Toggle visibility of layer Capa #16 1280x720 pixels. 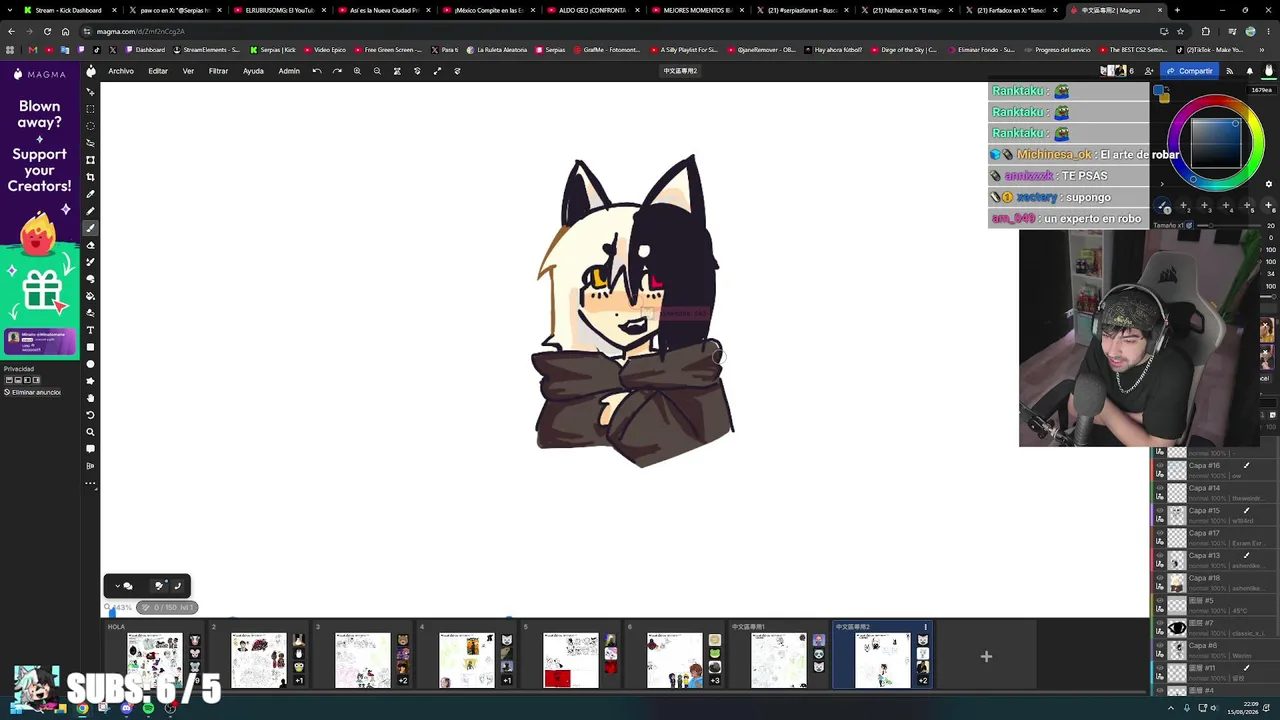point(1160,466)
